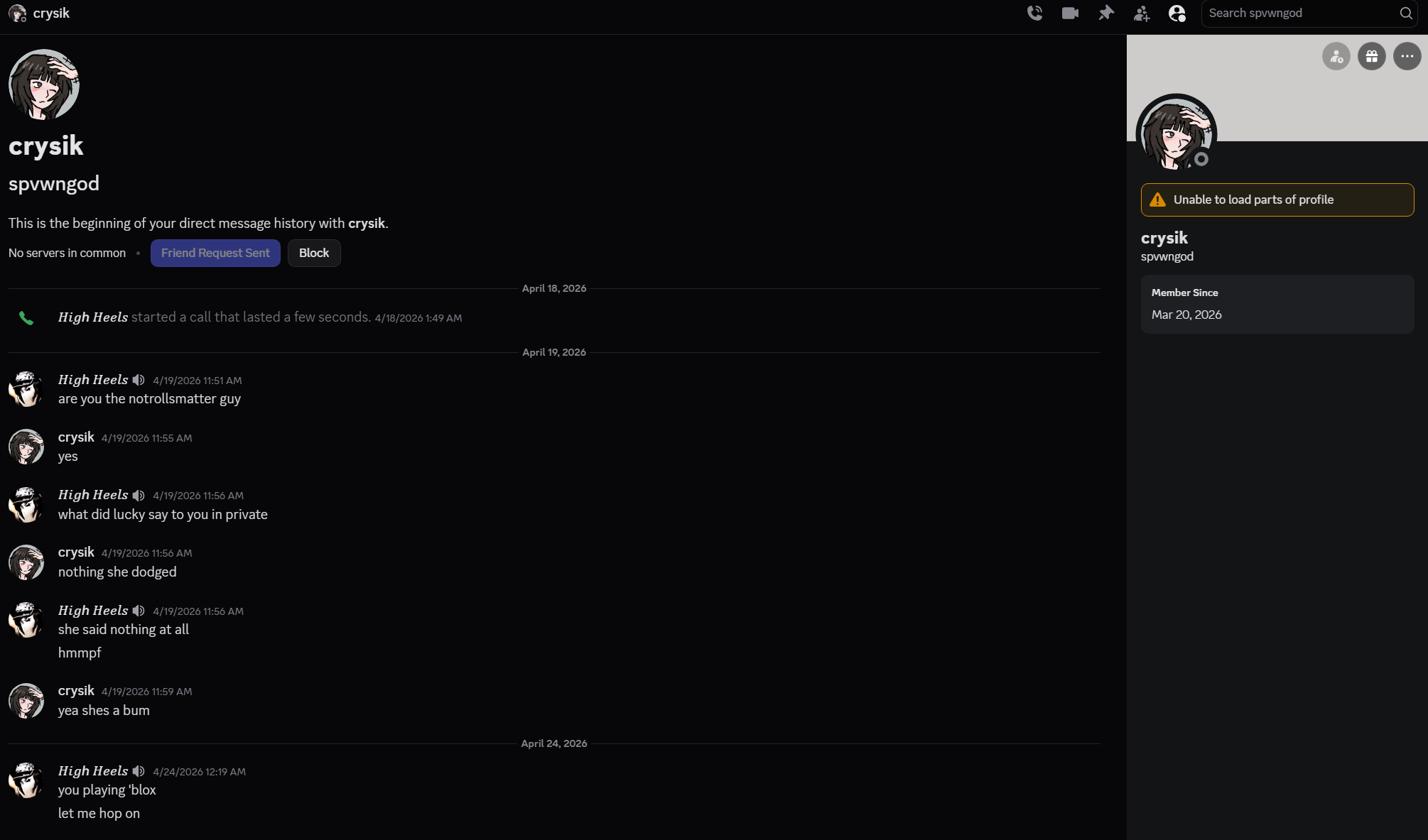This screenshot has width=1428, height=840.
Task: Click speaker icon beside High Heels at 11:51 AM
Action: [139, 380]
